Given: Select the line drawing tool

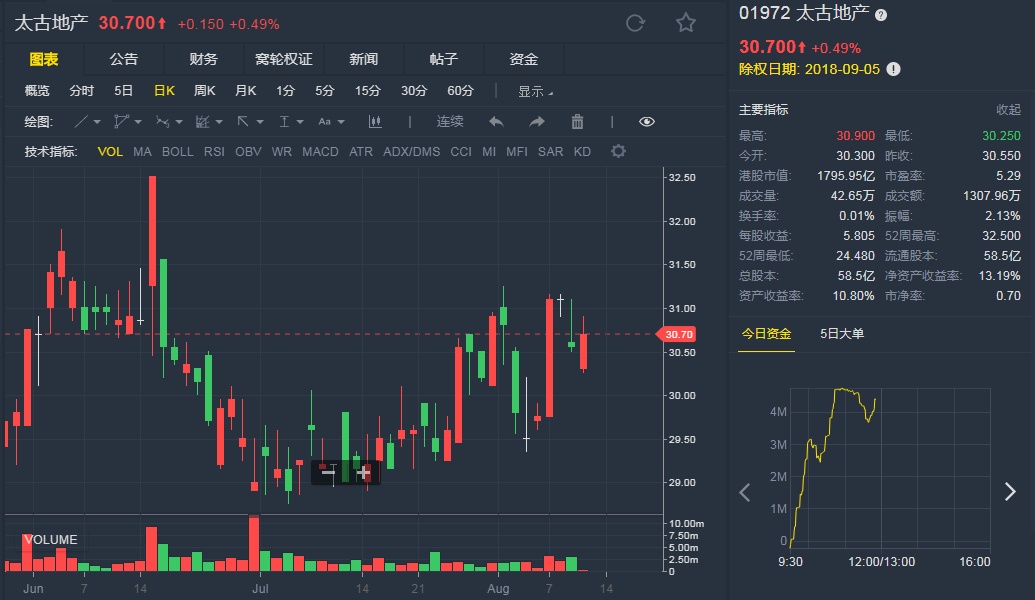Looking at the screenshot, I should pos(81,121).
